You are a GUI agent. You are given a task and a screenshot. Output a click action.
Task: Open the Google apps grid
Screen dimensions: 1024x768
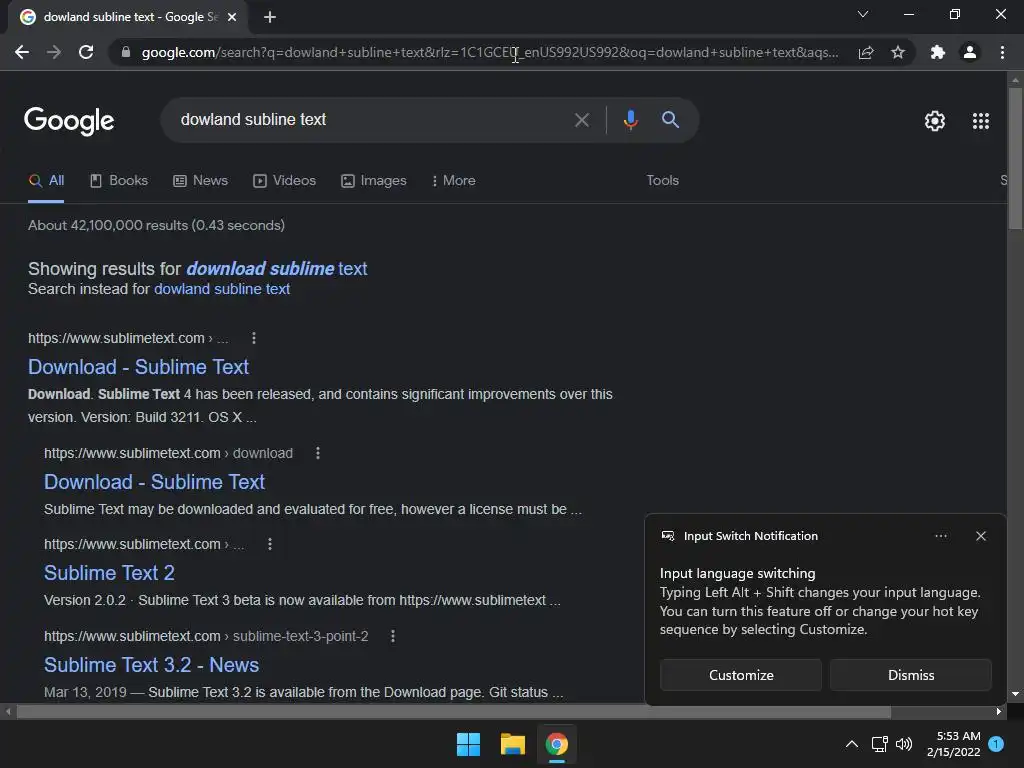pyautogui.click(x=981, y=121)
